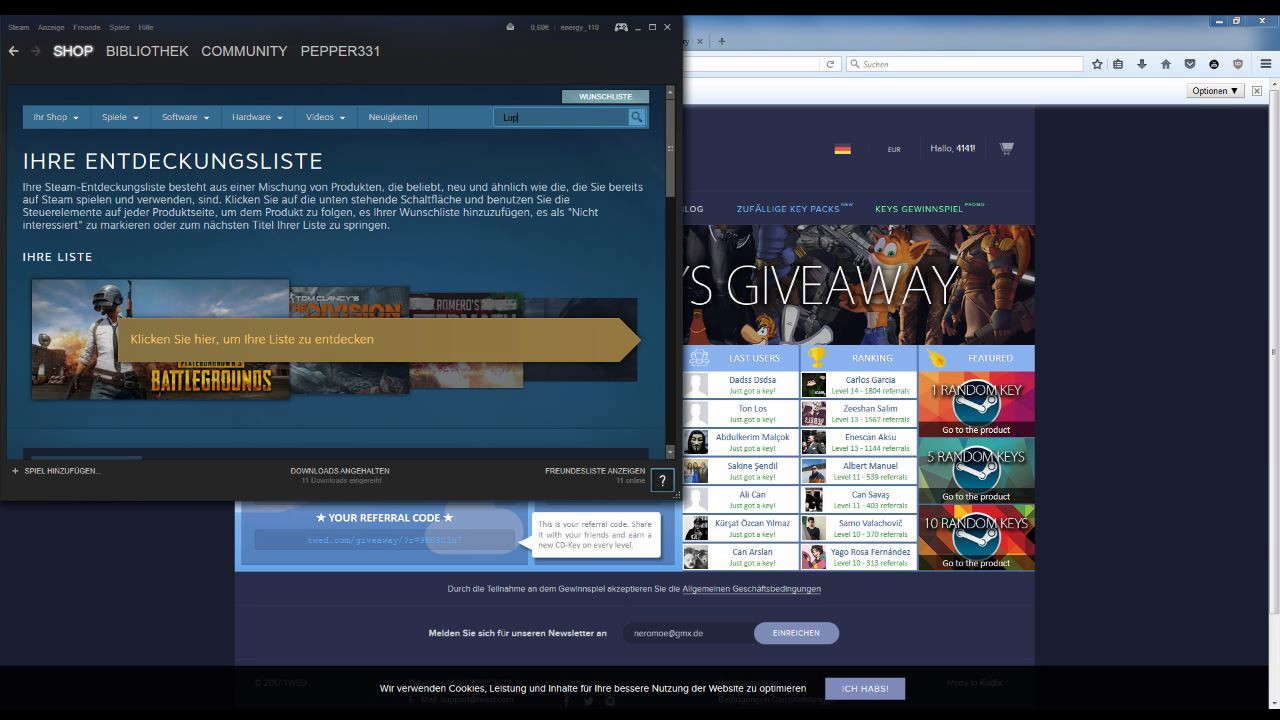The height and width of the screenshot is (720, 1280).
Task: Add a game with the plus icon
Action: click(x=15, y=471)
